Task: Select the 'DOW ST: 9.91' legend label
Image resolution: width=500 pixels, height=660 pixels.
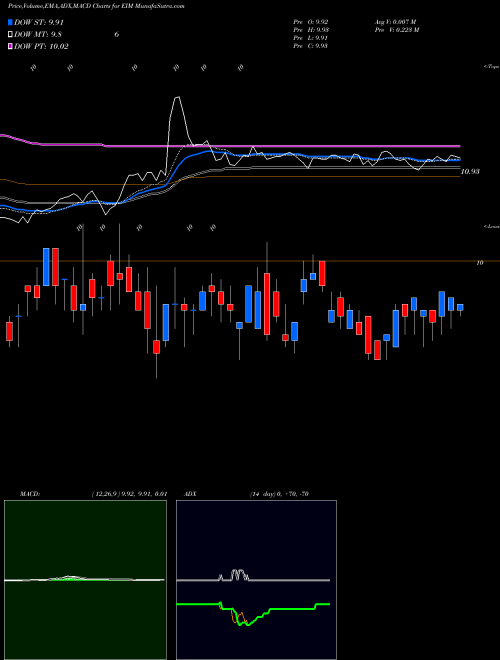Action: pos(39,23)
